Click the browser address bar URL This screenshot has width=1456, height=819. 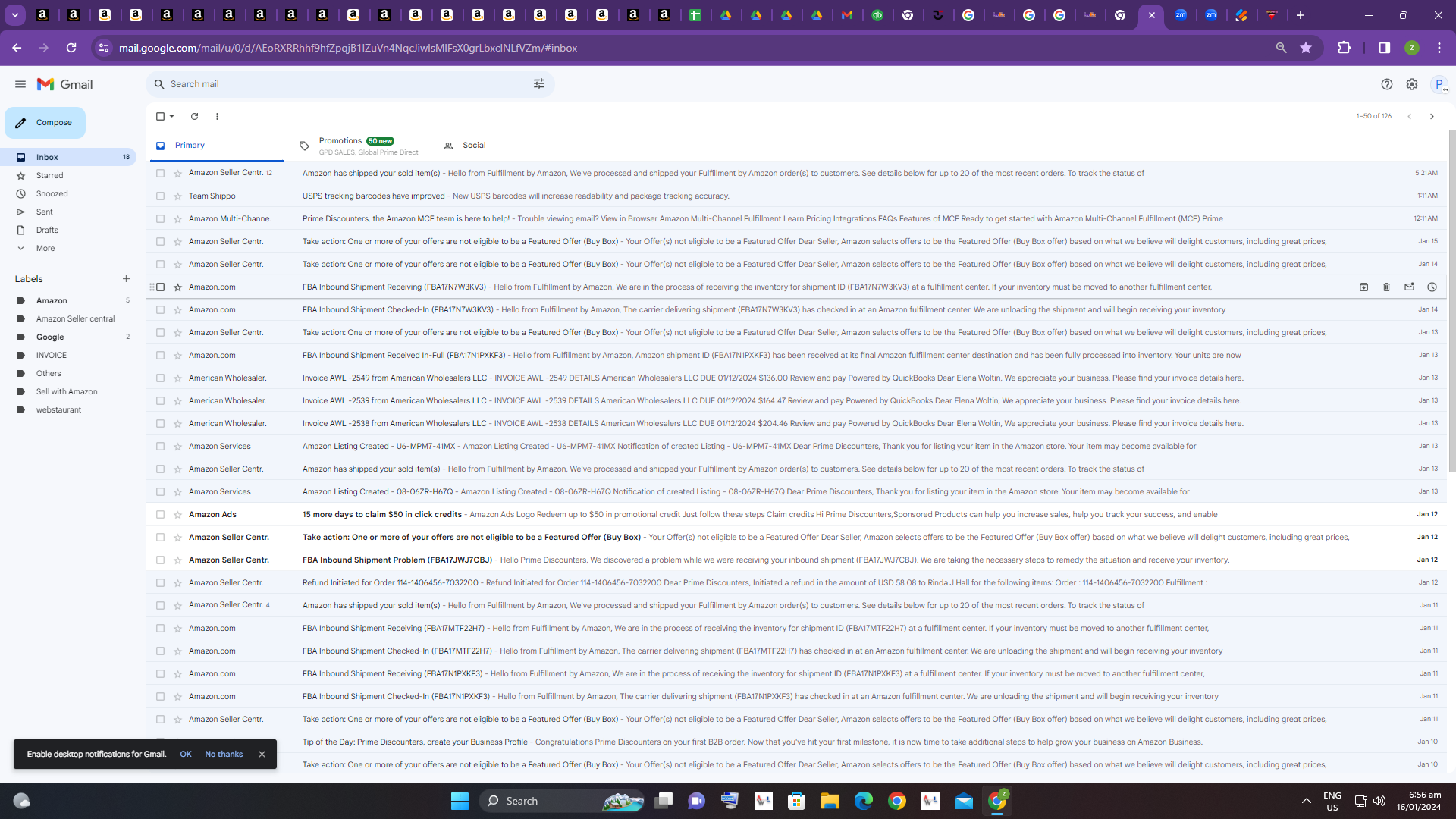(348, 48)
